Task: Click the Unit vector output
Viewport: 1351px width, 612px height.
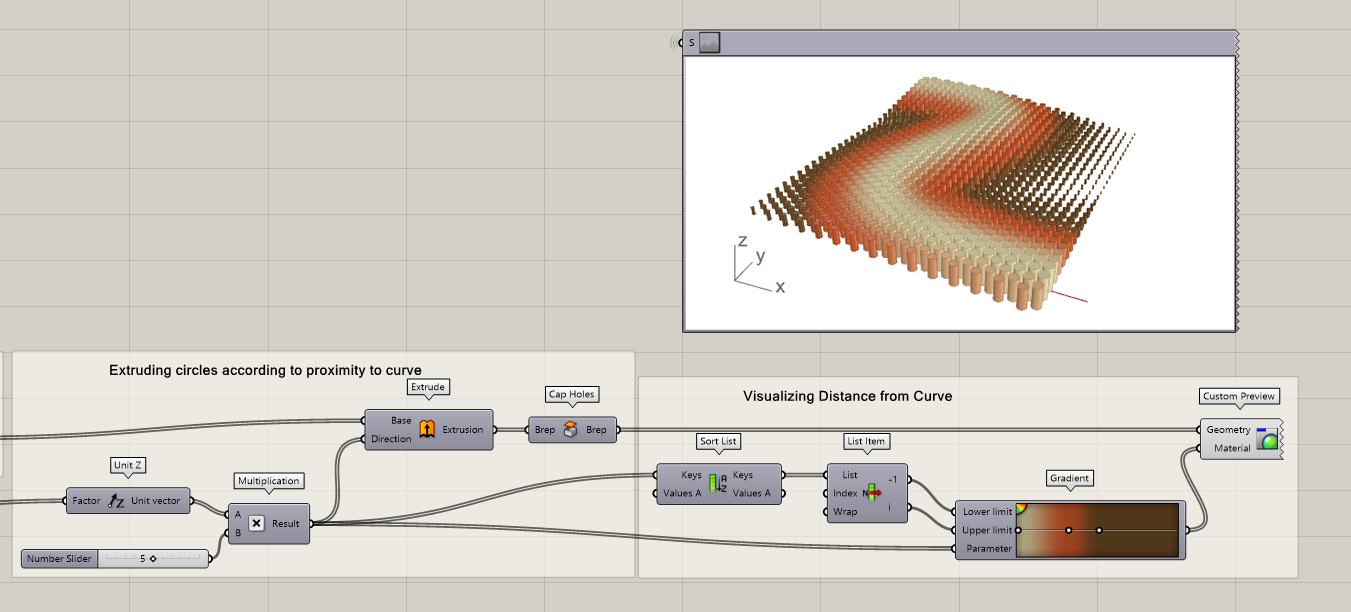Action: pos(156,501)
